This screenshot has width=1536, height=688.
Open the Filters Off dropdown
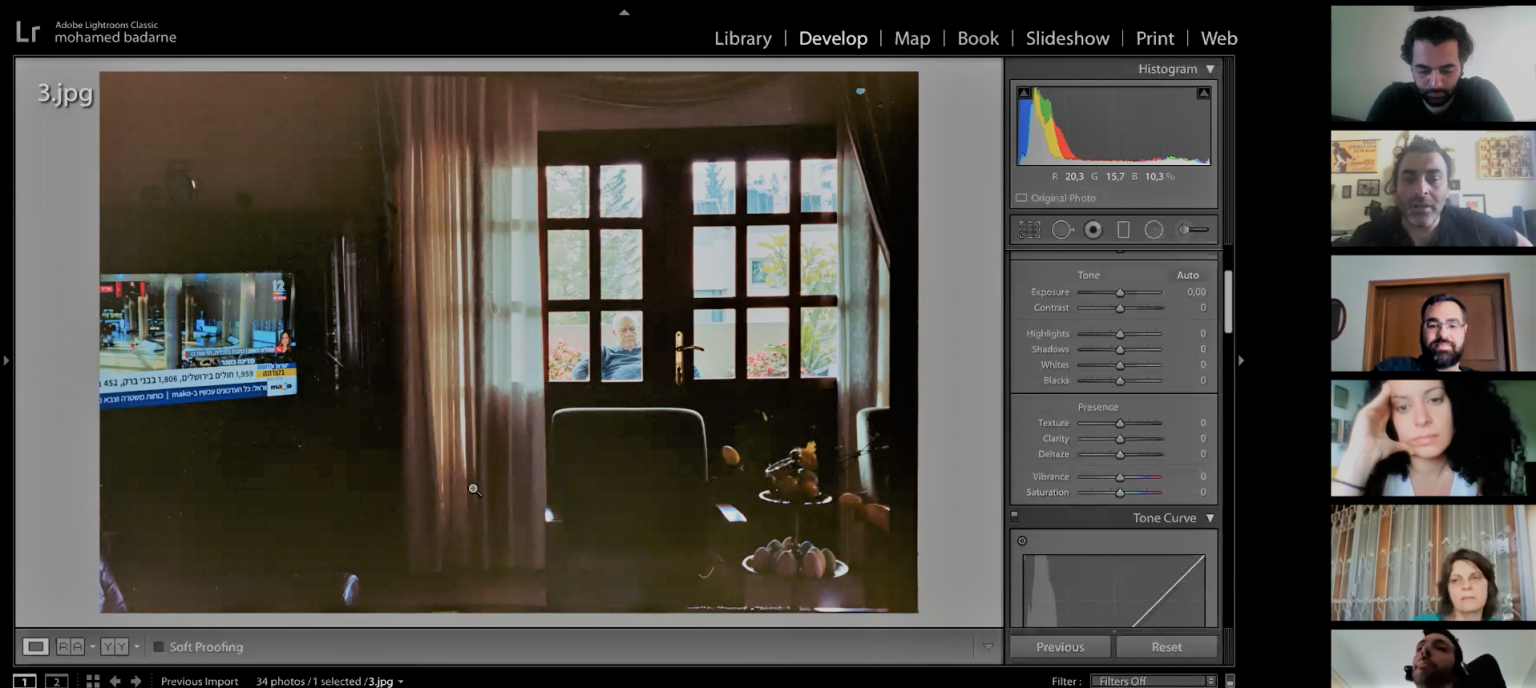[x=1153, y=681]
